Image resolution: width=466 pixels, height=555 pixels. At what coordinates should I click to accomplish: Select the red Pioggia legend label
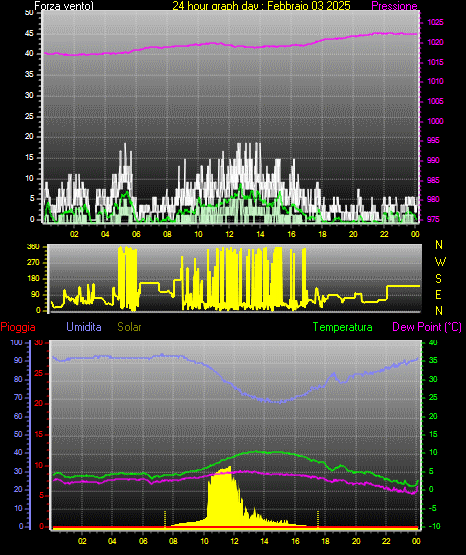18,327
